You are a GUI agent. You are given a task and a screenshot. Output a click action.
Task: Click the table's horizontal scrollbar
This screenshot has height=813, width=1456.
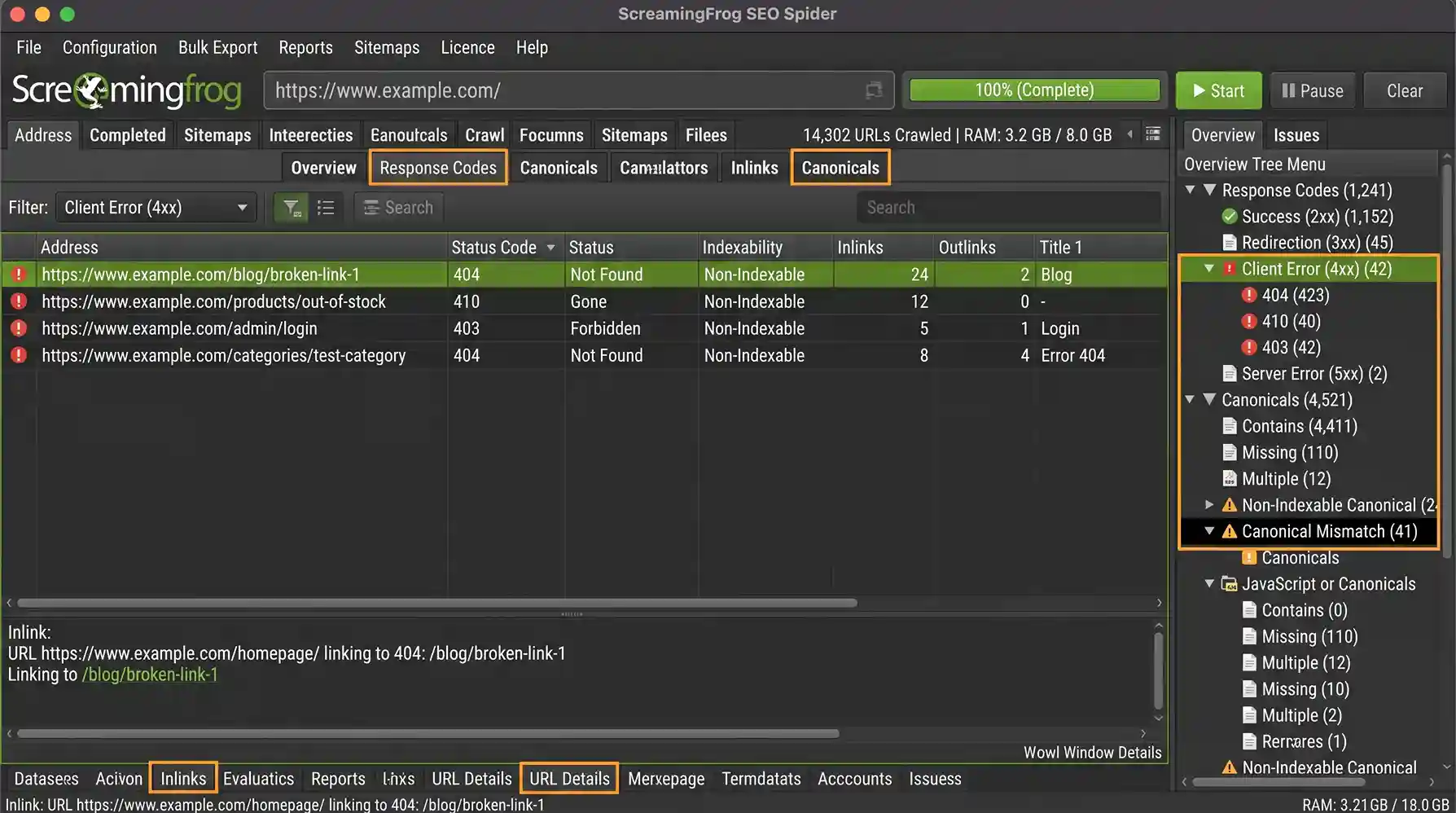click(x=437, y=603)
